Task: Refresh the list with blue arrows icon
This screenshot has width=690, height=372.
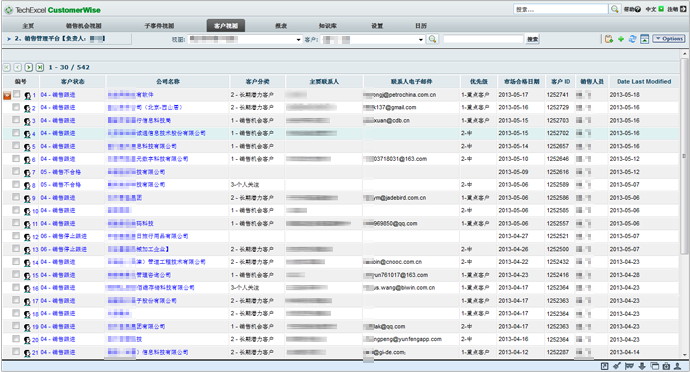Action: pyautogui.click(x=632, y=39)
